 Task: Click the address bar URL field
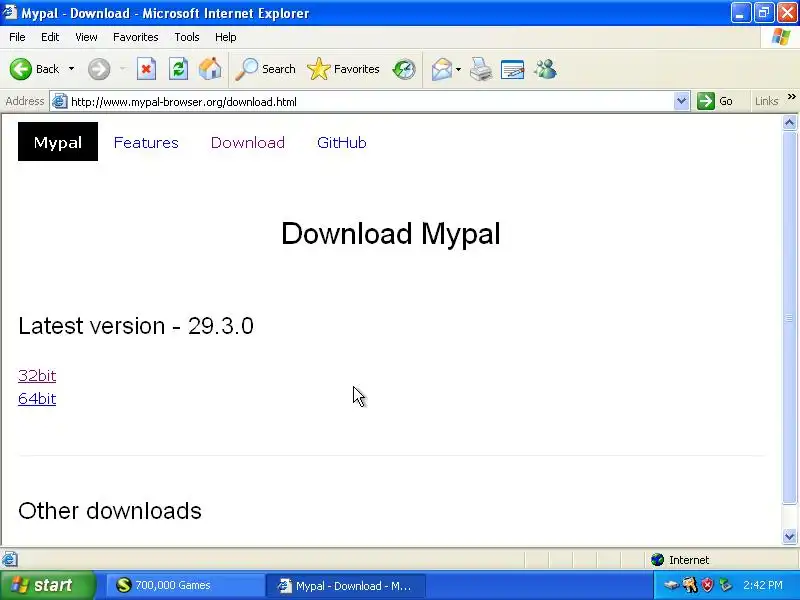coord(370,102)
